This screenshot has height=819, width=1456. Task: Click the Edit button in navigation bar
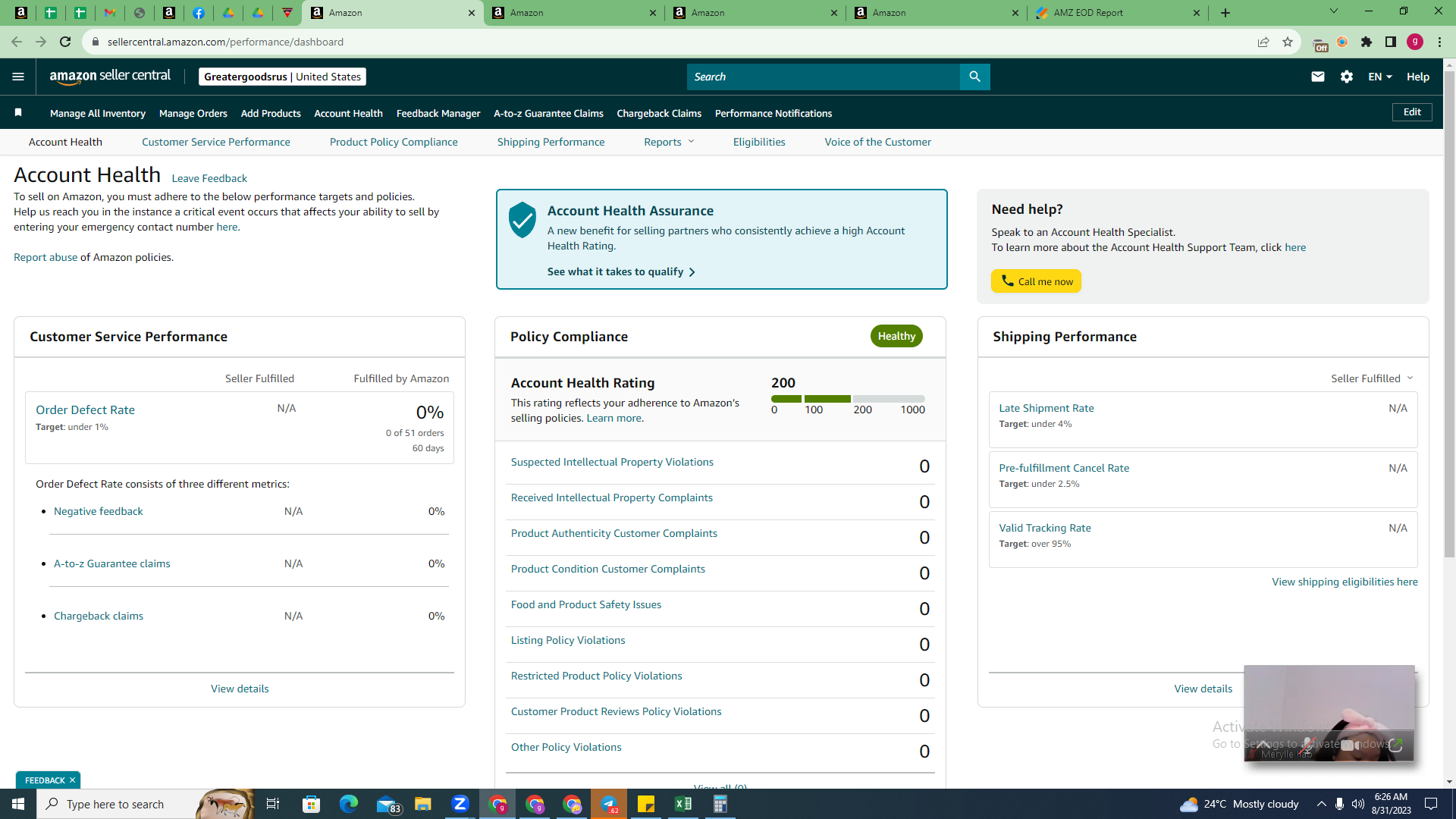pyautogui.click(x=1412, y=112)
